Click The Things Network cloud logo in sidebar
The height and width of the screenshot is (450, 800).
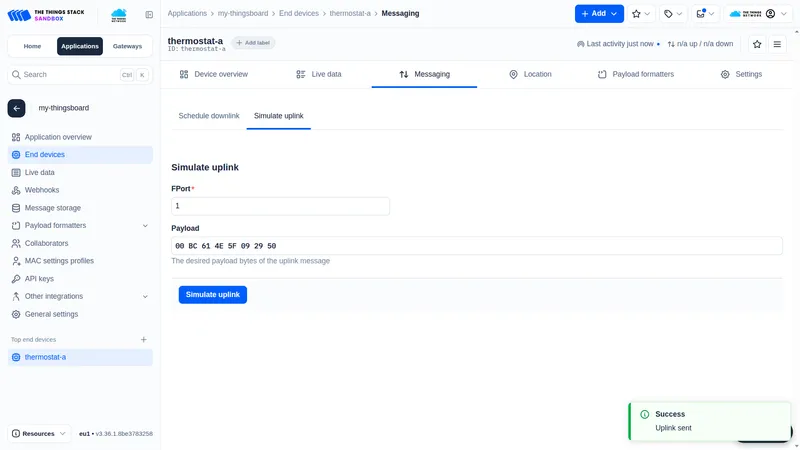tap(119, 15)
